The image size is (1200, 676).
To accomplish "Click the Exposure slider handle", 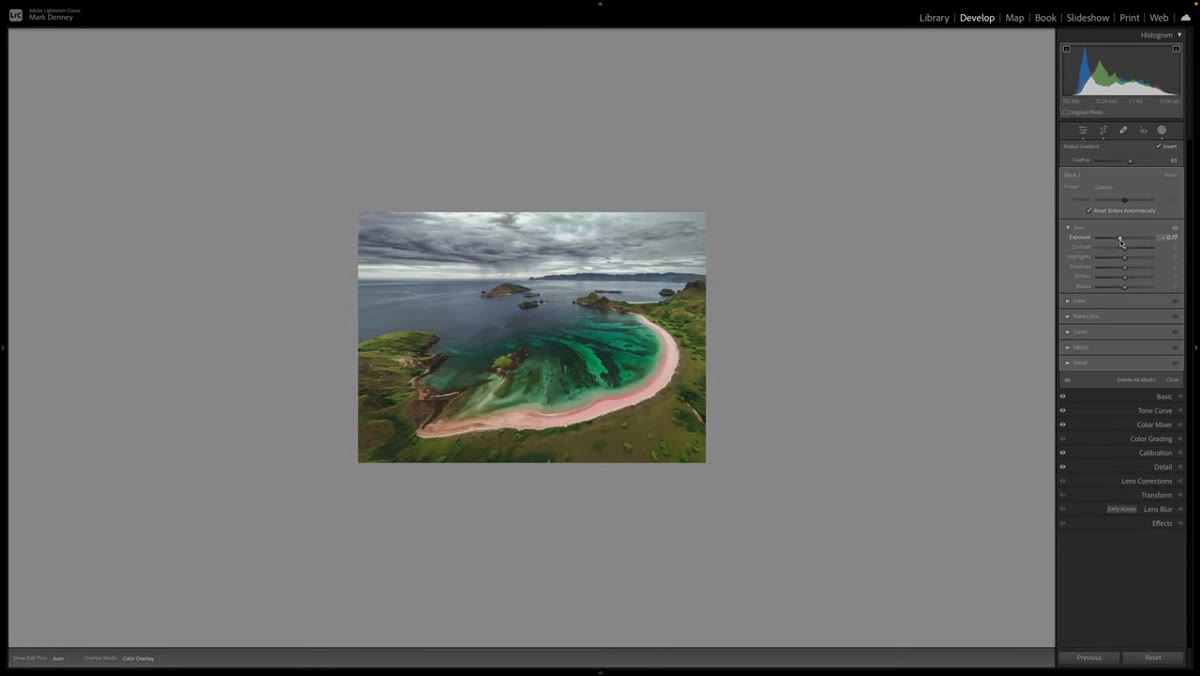I will click(x=1120, y=237).
